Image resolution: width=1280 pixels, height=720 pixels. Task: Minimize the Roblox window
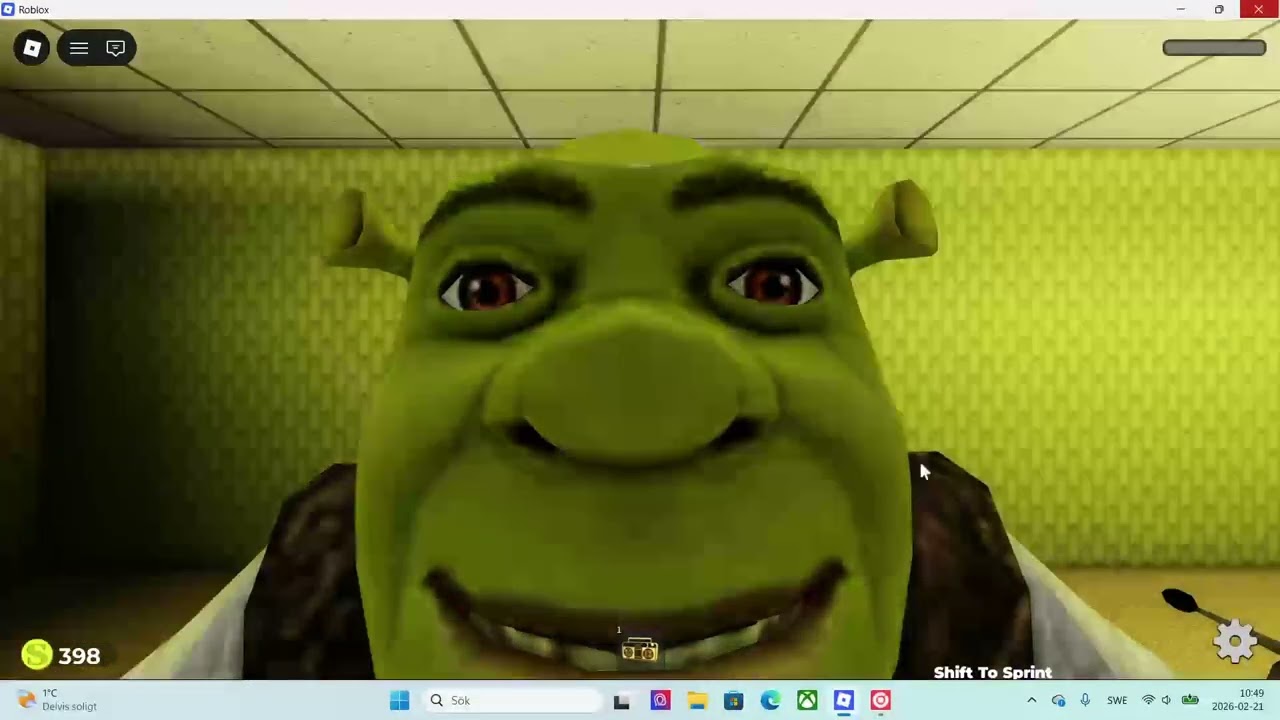click(1180, 9)
